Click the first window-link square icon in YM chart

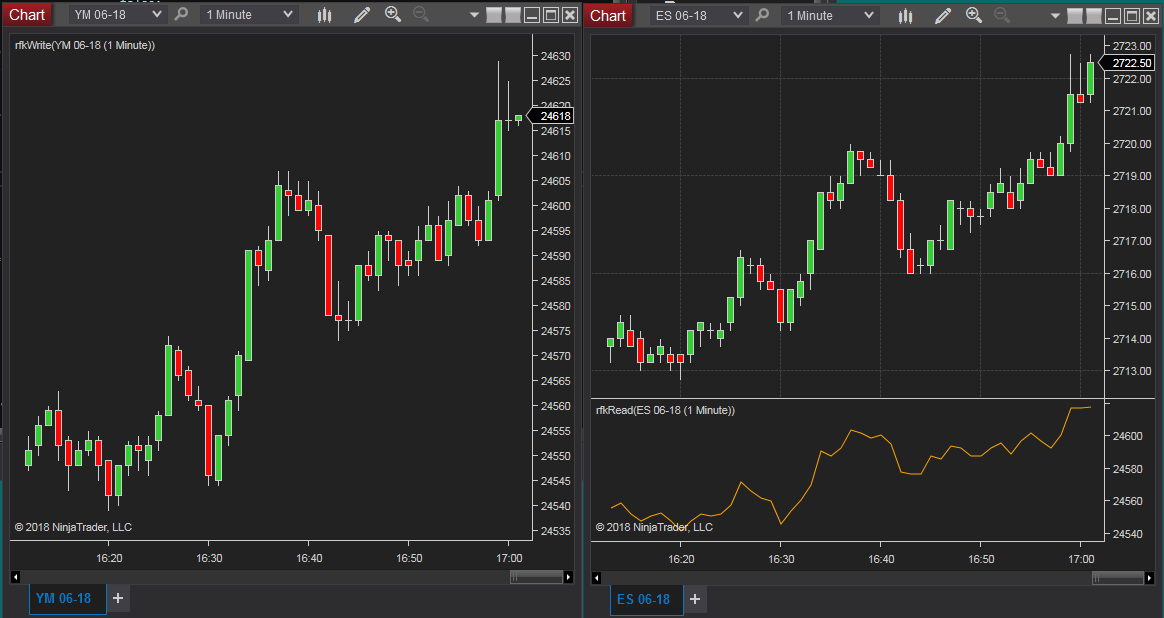click(x=494, y=16)
